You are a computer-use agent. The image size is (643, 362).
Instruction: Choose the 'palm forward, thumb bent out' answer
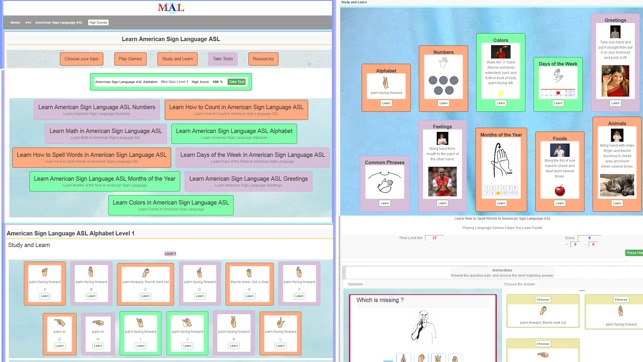pos(543,312)
